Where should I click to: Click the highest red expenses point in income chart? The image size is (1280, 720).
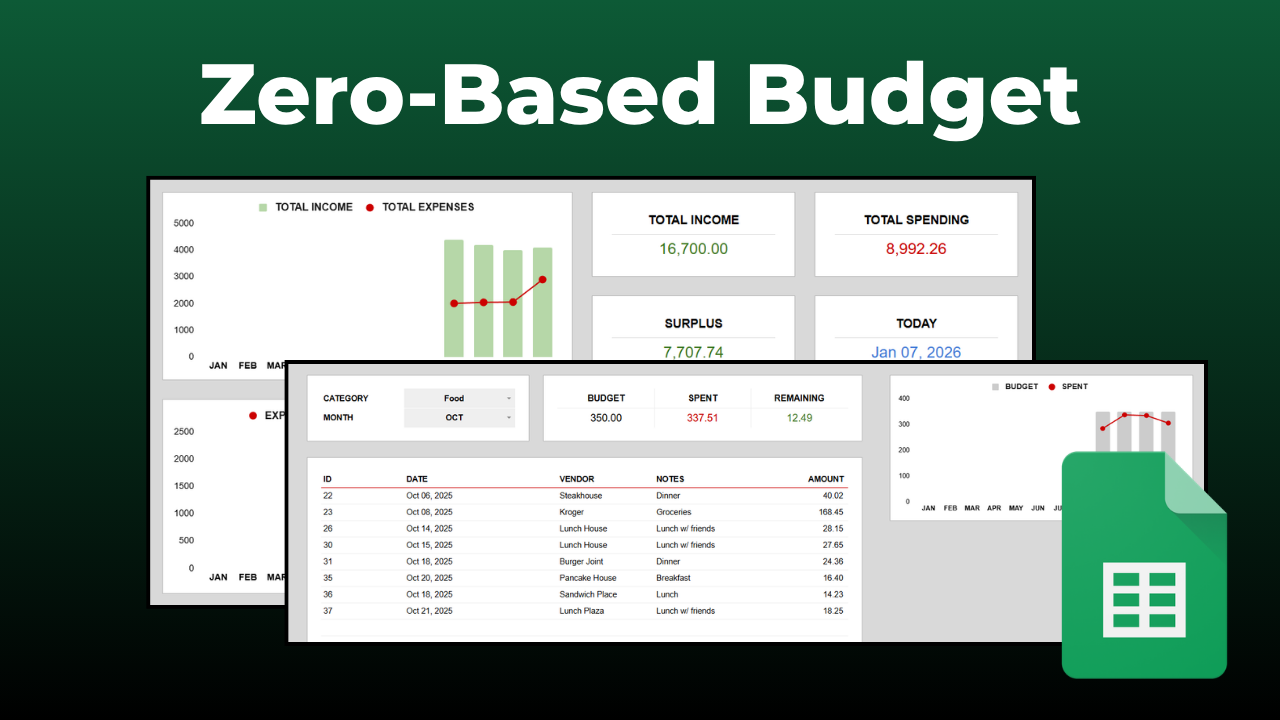click(x=542, y=280)
